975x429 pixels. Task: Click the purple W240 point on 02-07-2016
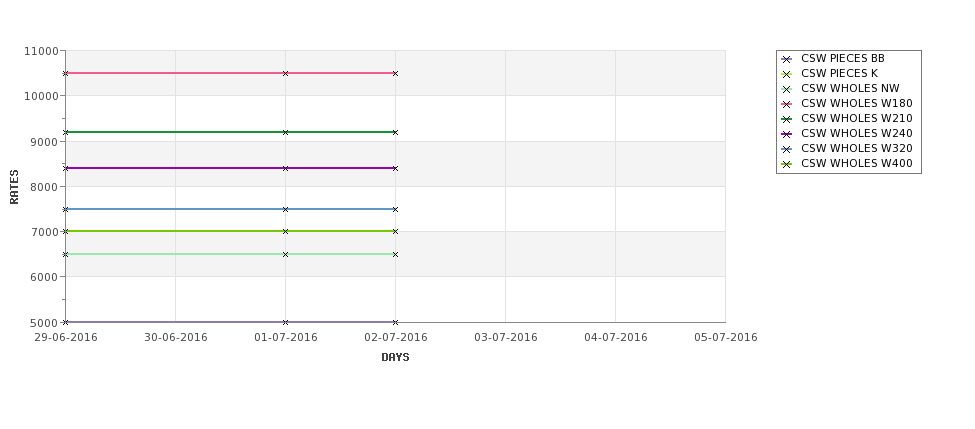point(395,168)
